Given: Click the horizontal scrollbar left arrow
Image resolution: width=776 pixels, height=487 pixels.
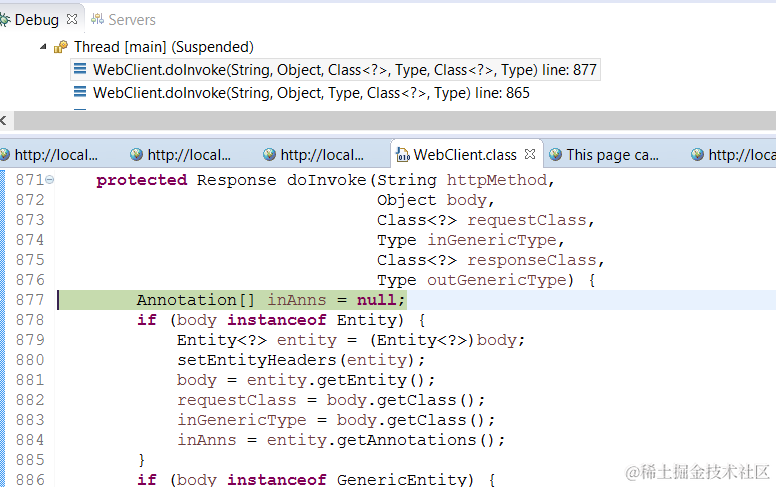Looking at the screenshot, I should 3,120.
